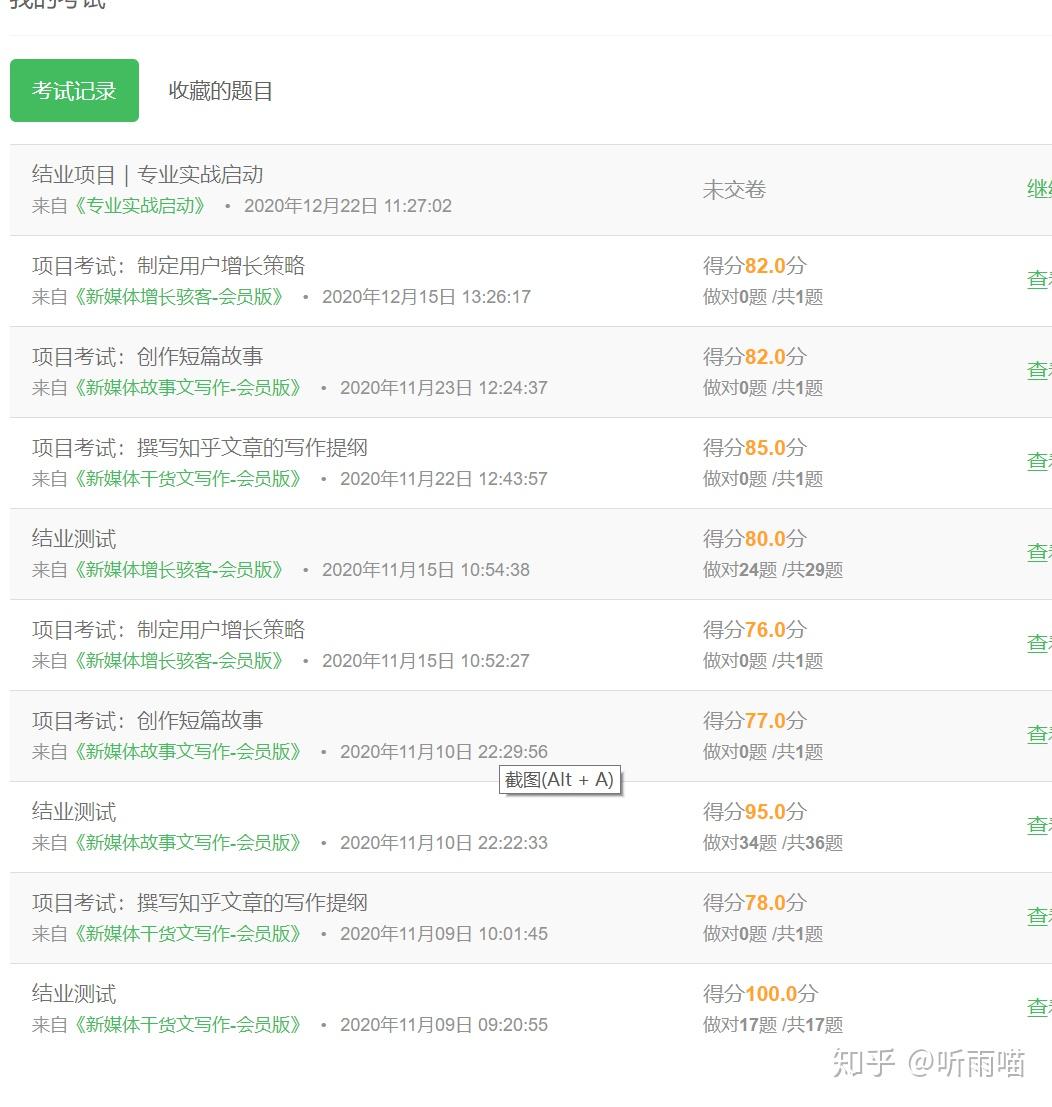Click 《新媒体增长骇客-会员版》 link timestamped 10:54:38

(x=179, y=570)
